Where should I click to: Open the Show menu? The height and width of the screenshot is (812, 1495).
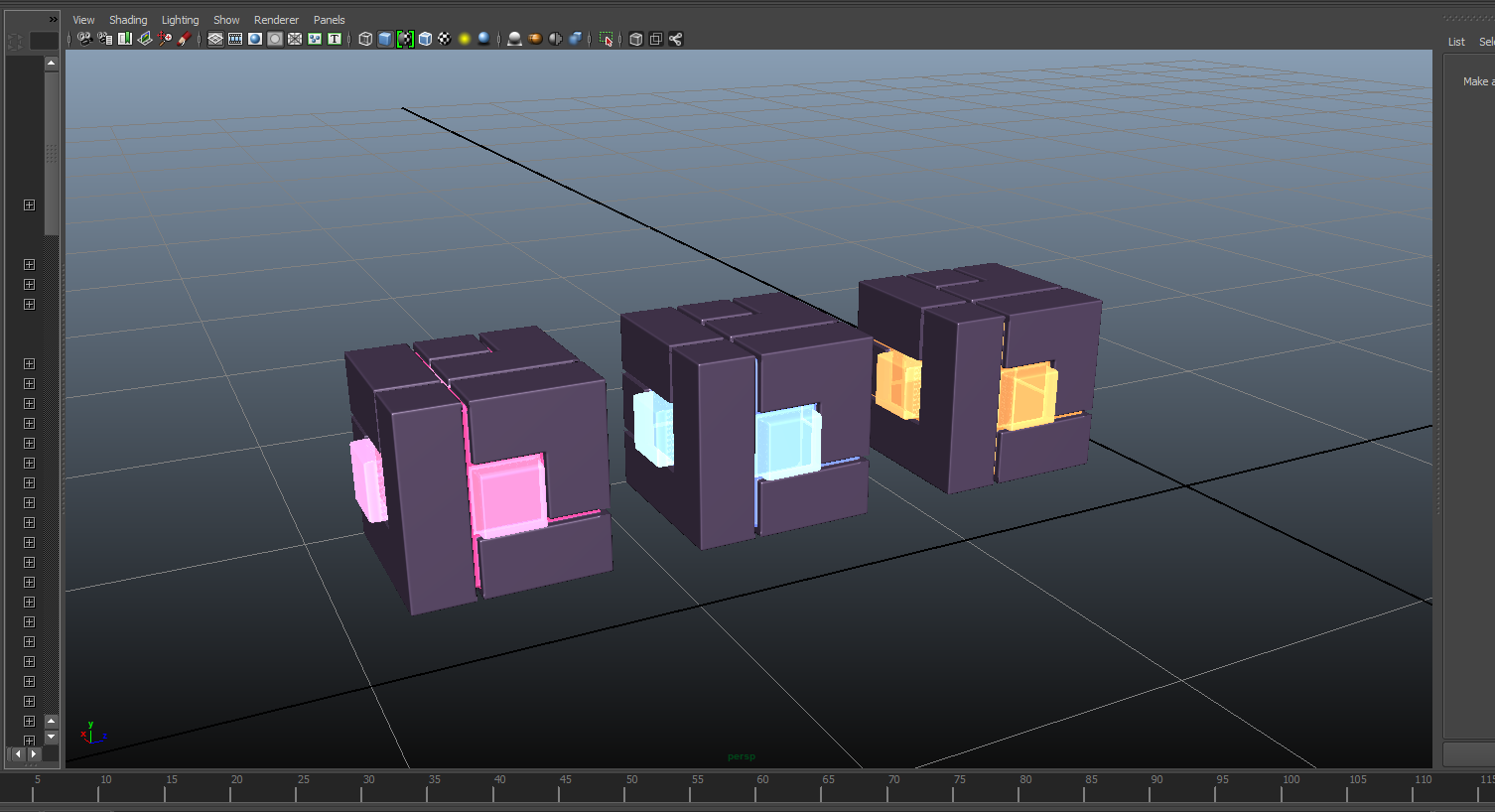click(x=226, y=20)
